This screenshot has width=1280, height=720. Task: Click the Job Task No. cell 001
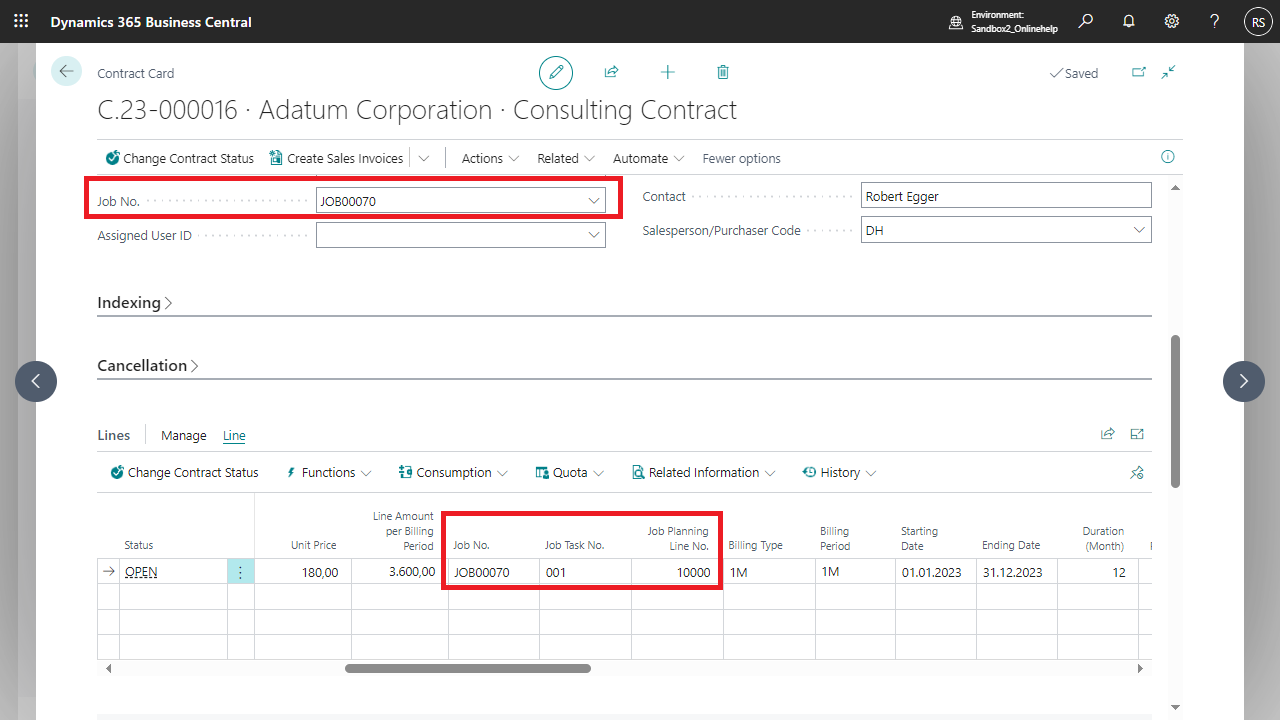[585, 572]
